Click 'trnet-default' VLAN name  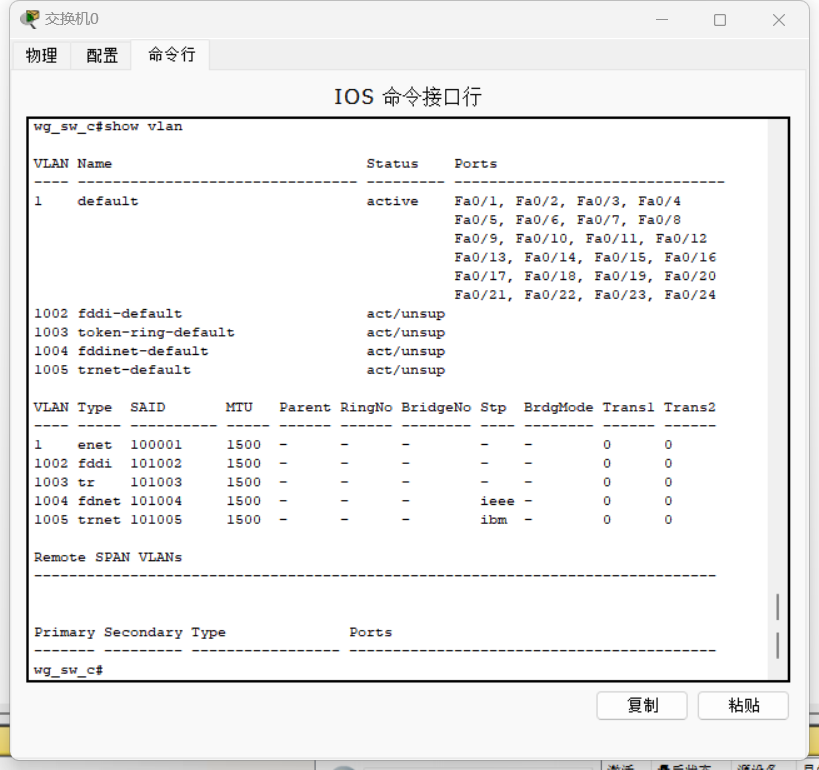(x=134, y=370)
